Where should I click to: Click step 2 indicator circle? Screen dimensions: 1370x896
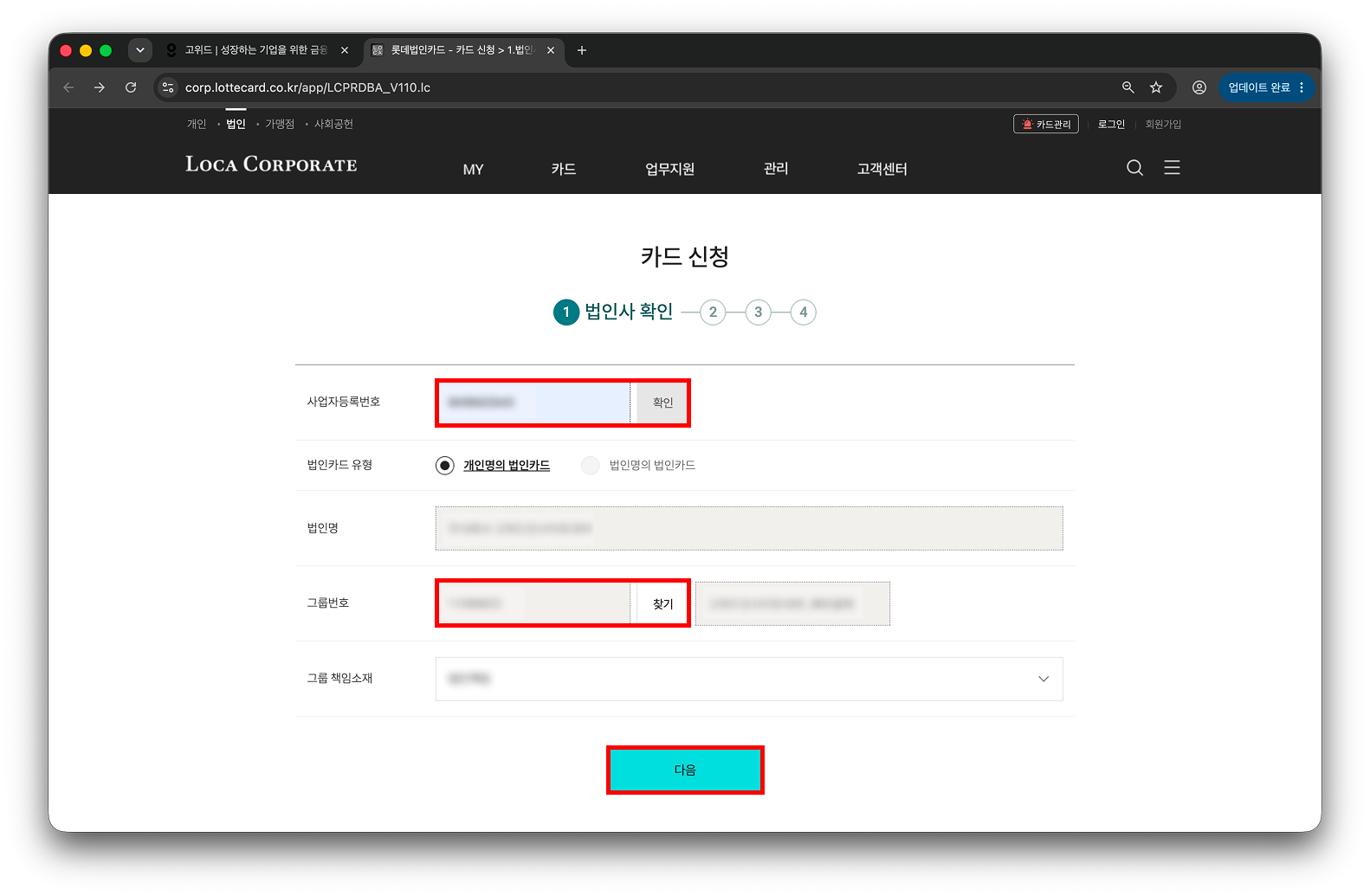click(x=713, y=312)
